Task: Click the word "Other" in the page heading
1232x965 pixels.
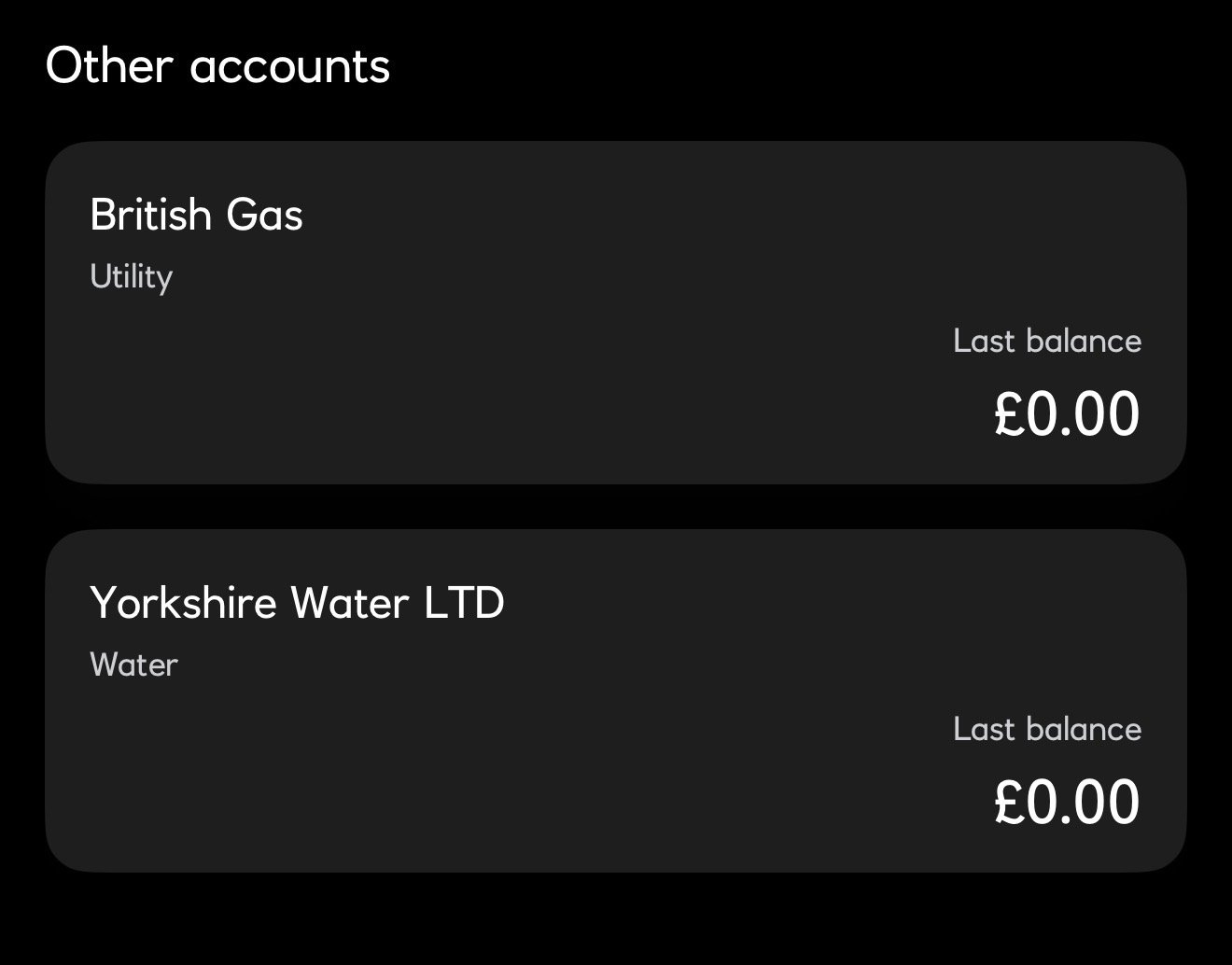Action: click(x=109, y=66)
